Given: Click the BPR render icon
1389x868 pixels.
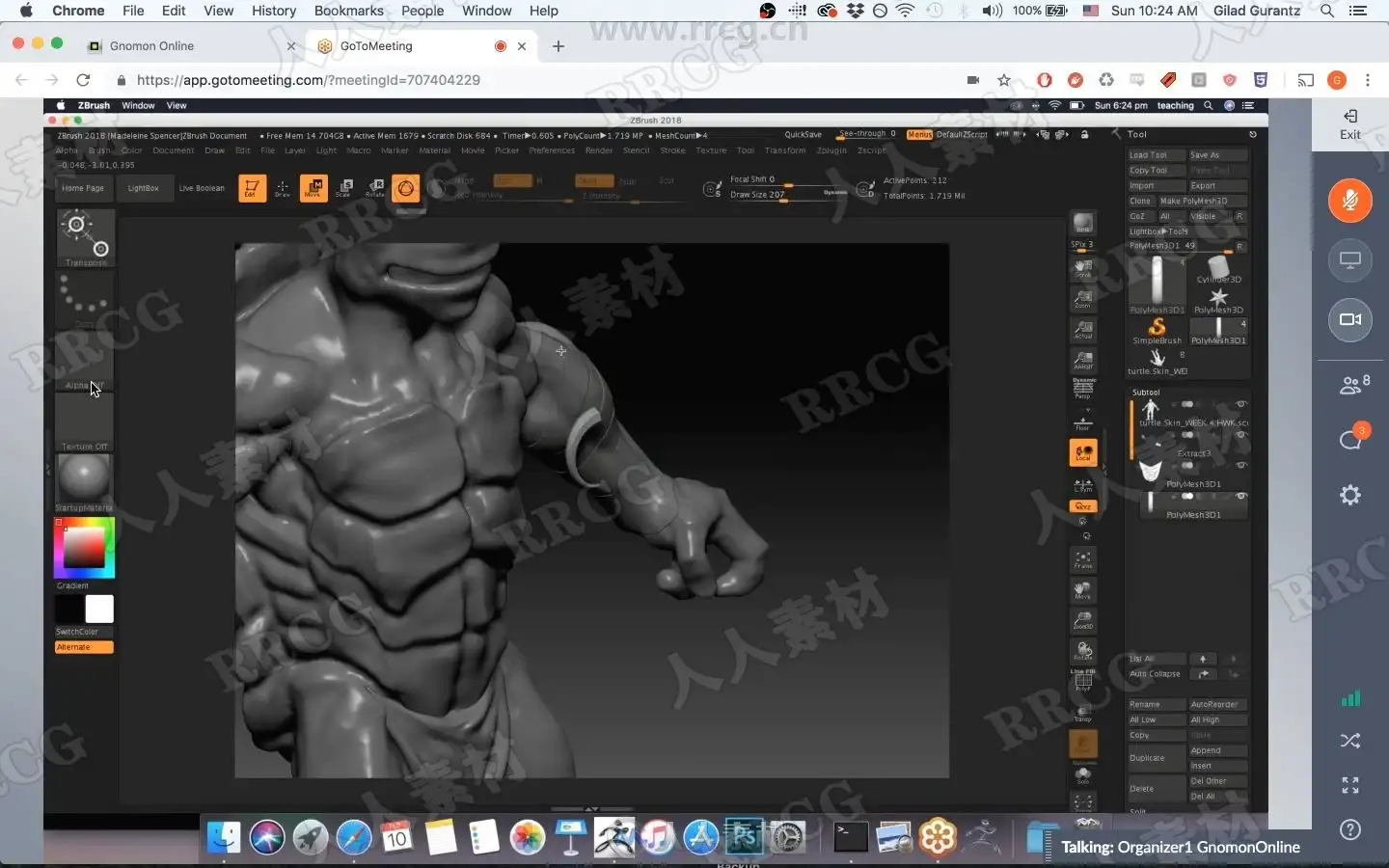Looking at the screenshot, I should 1083,225.
